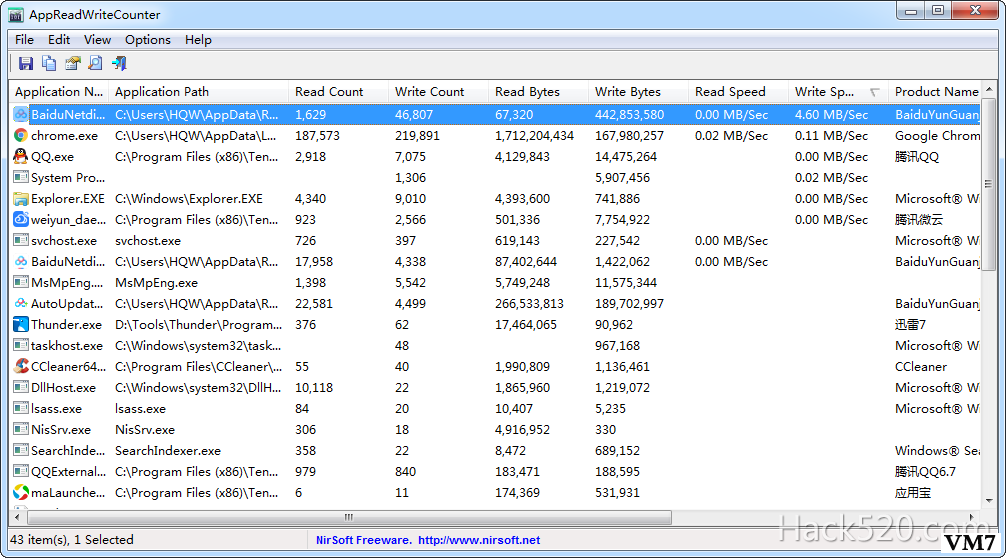
Task: Select the CCleaner product name cell
Action: pyautogui.click(x=921, y=367)
